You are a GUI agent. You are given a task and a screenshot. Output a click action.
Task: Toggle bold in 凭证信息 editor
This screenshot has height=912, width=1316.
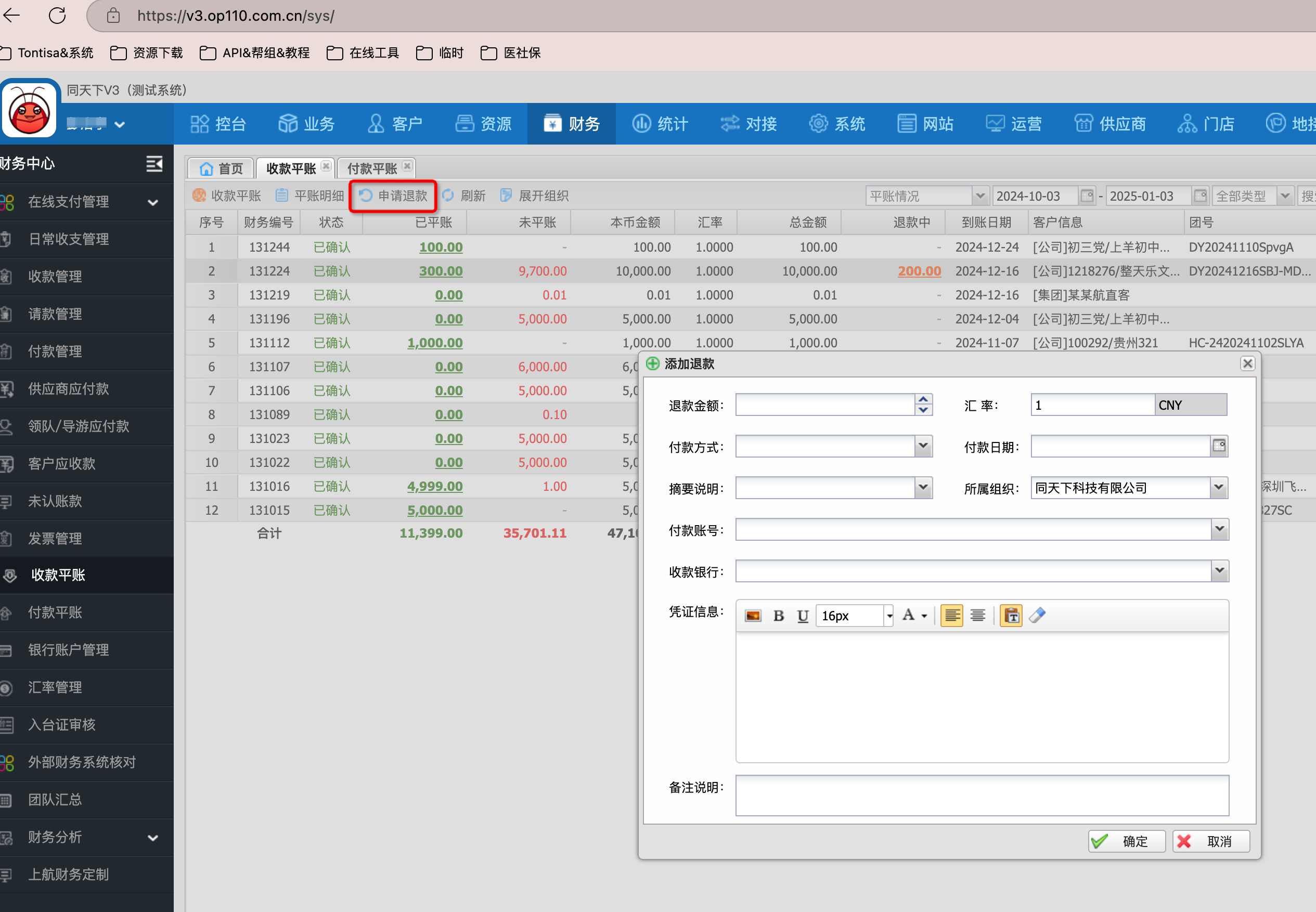pyautogui.click(x=778, y=616)
